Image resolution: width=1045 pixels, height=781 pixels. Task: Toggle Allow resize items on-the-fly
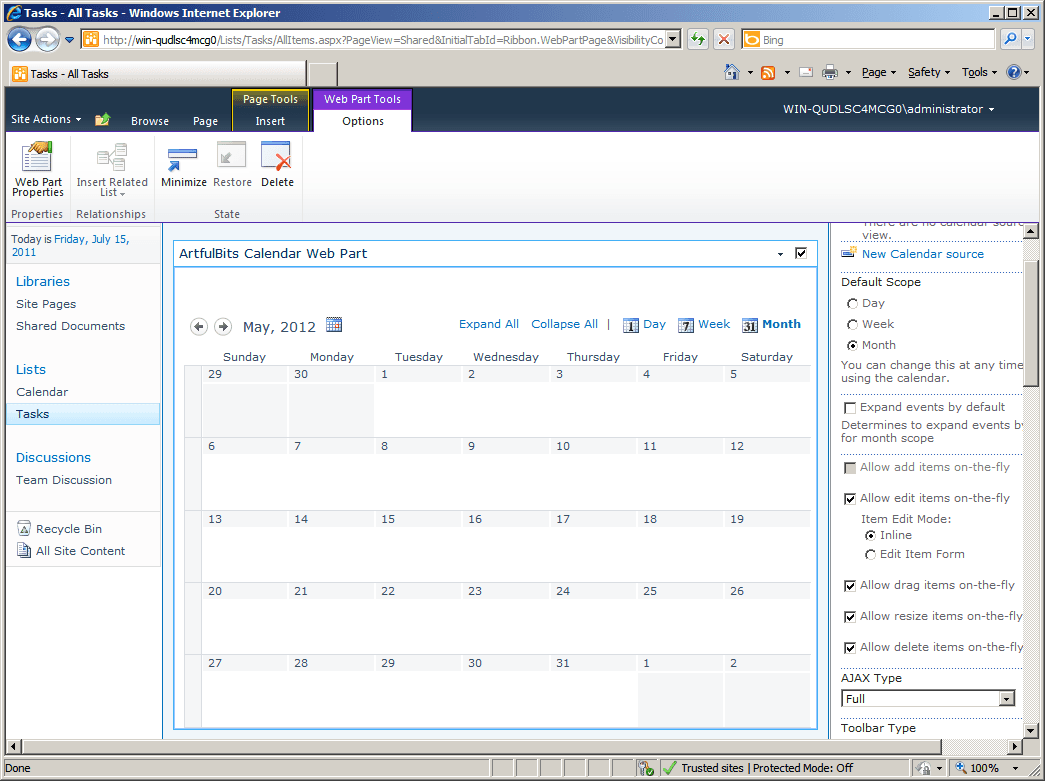click(x=850, y=616)
